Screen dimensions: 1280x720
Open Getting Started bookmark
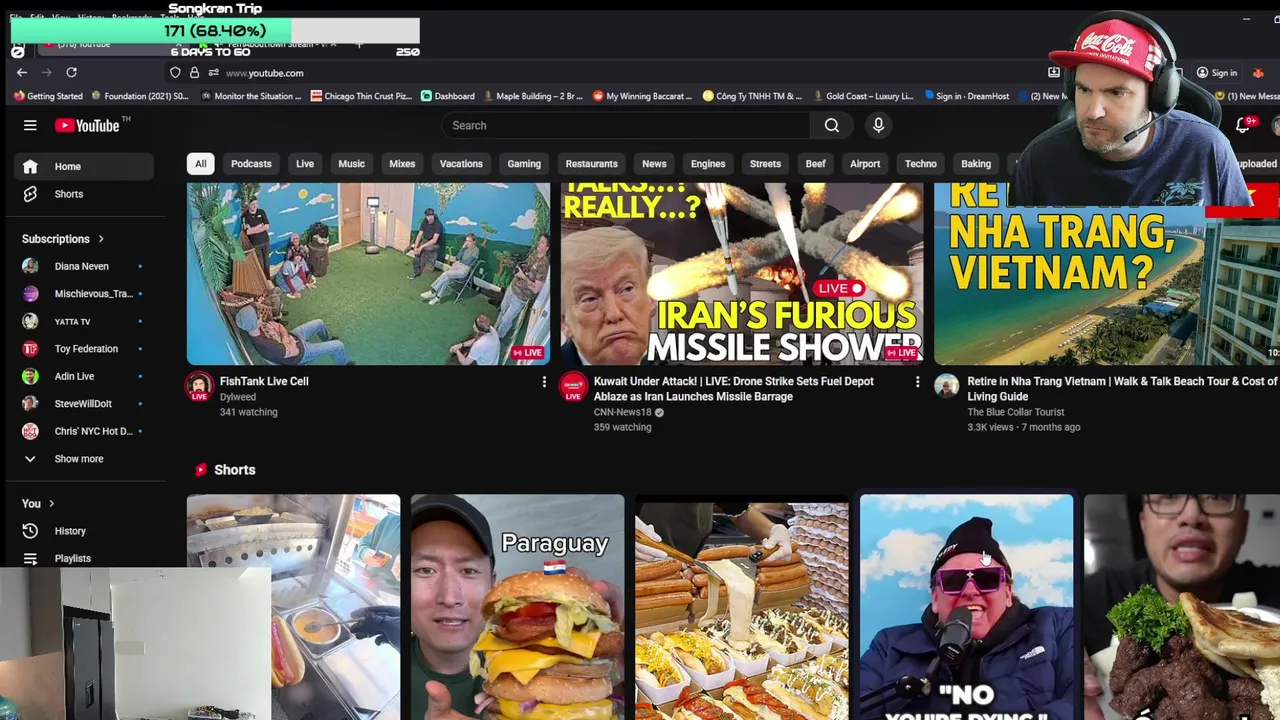48,96
